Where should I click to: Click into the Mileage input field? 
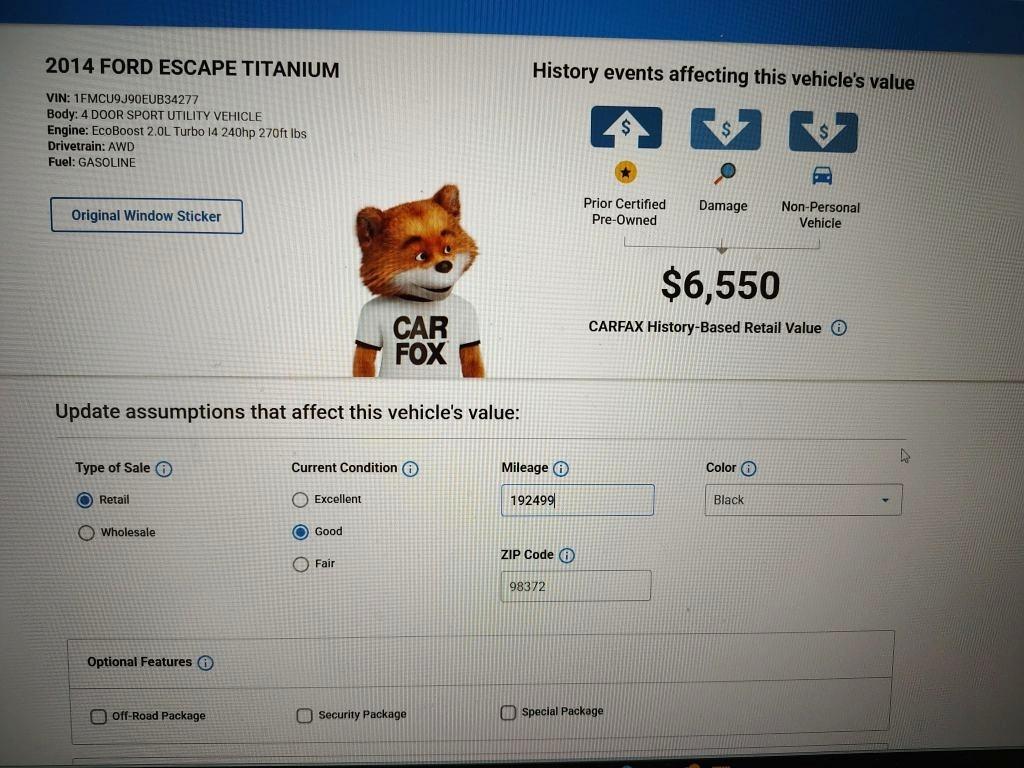tap(577, 500)
